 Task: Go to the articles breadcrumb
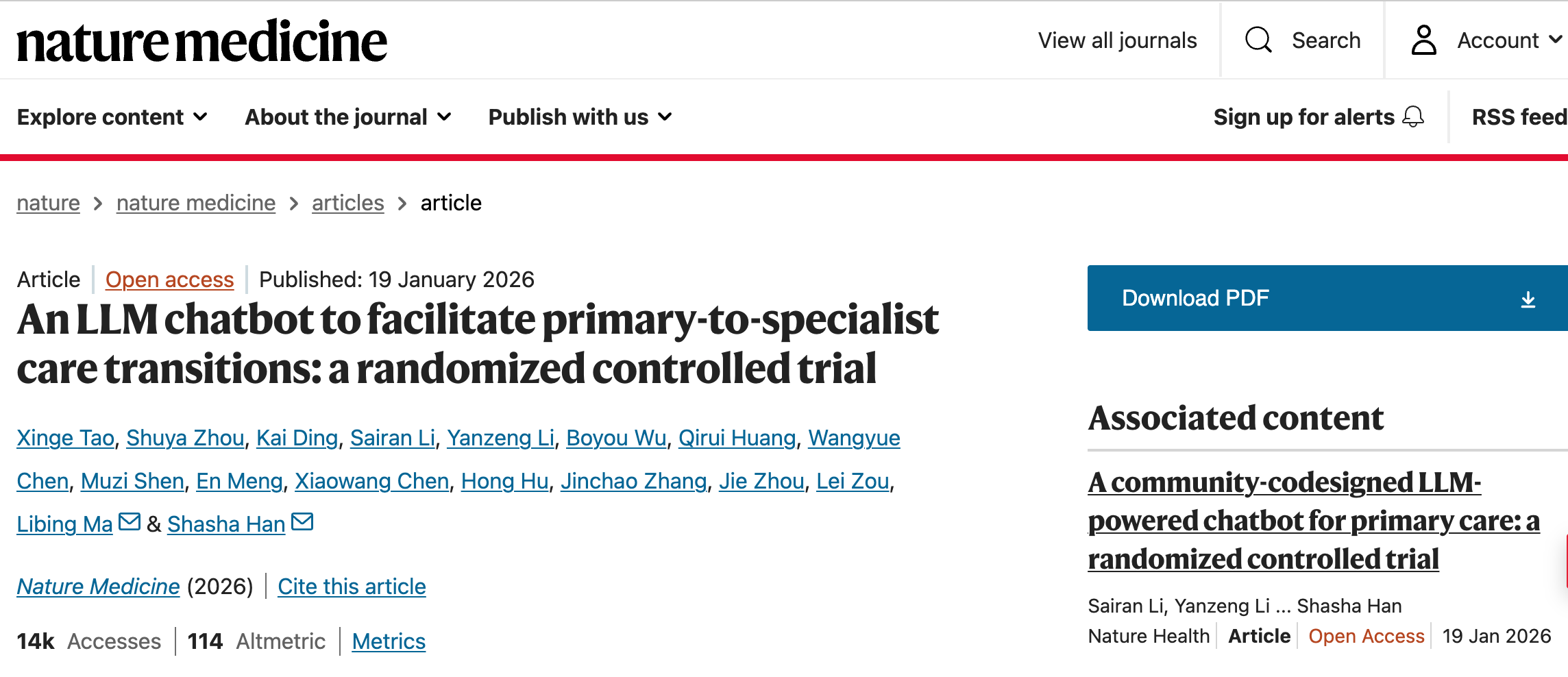pos(347,203)
